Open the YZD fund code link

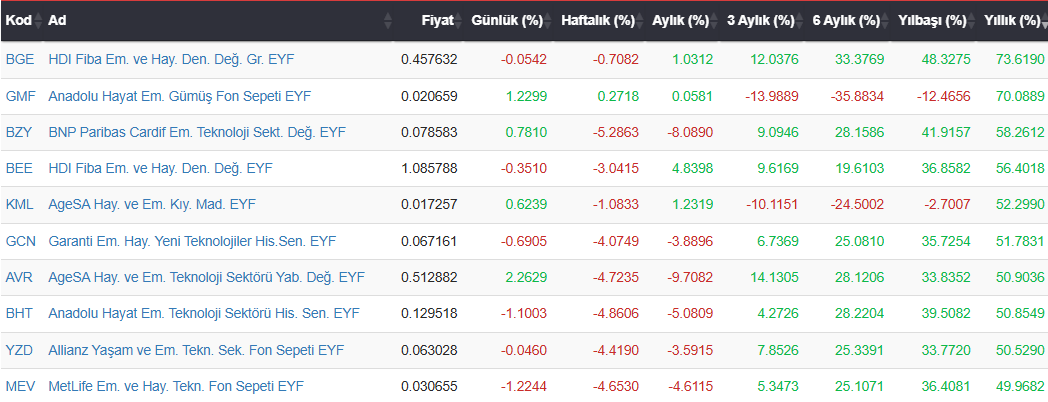(x=18, y=350)
